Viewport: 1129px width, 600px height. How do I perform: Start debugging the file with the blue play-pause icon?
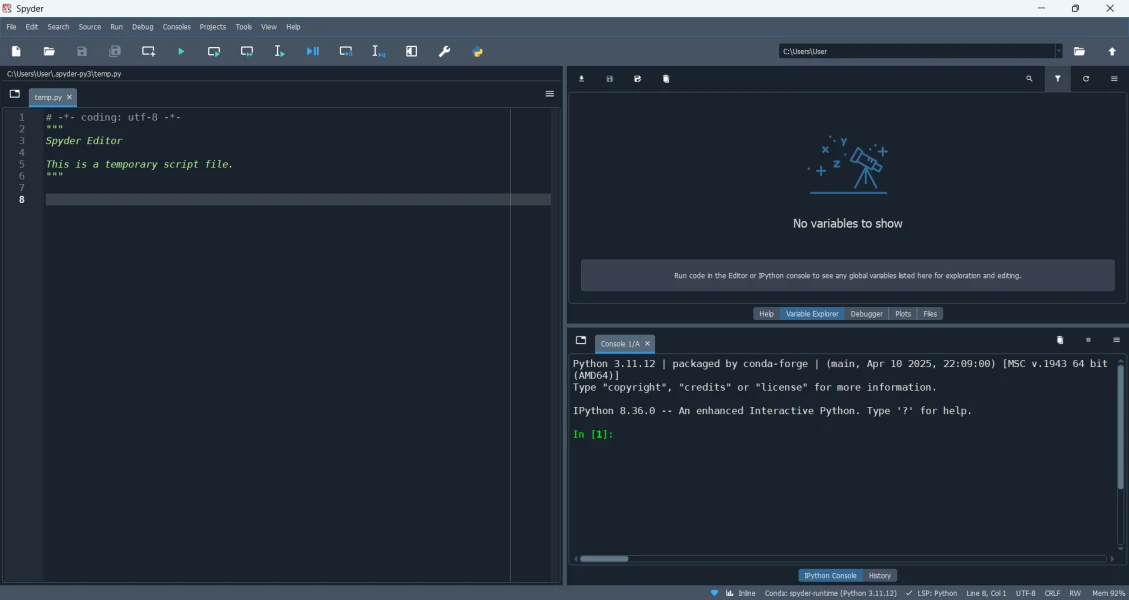pos(312,51)
